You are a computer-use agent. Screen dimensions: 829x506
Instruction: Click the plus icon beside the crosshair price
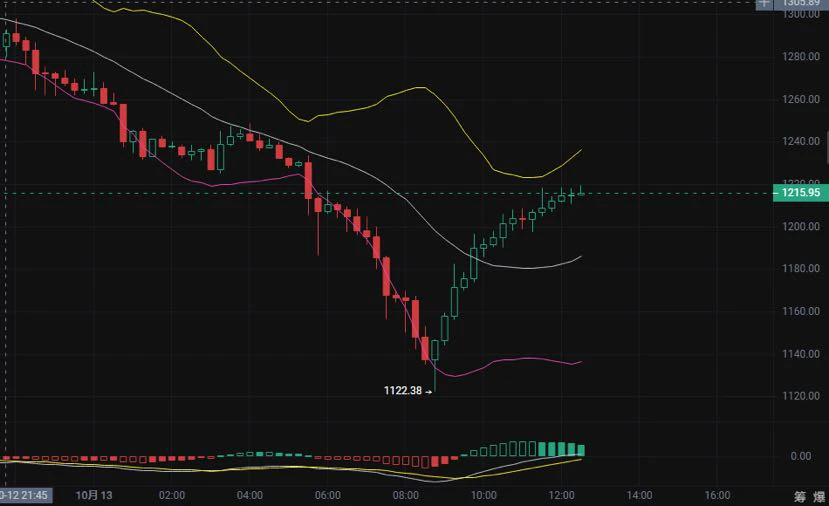[764, 3]
